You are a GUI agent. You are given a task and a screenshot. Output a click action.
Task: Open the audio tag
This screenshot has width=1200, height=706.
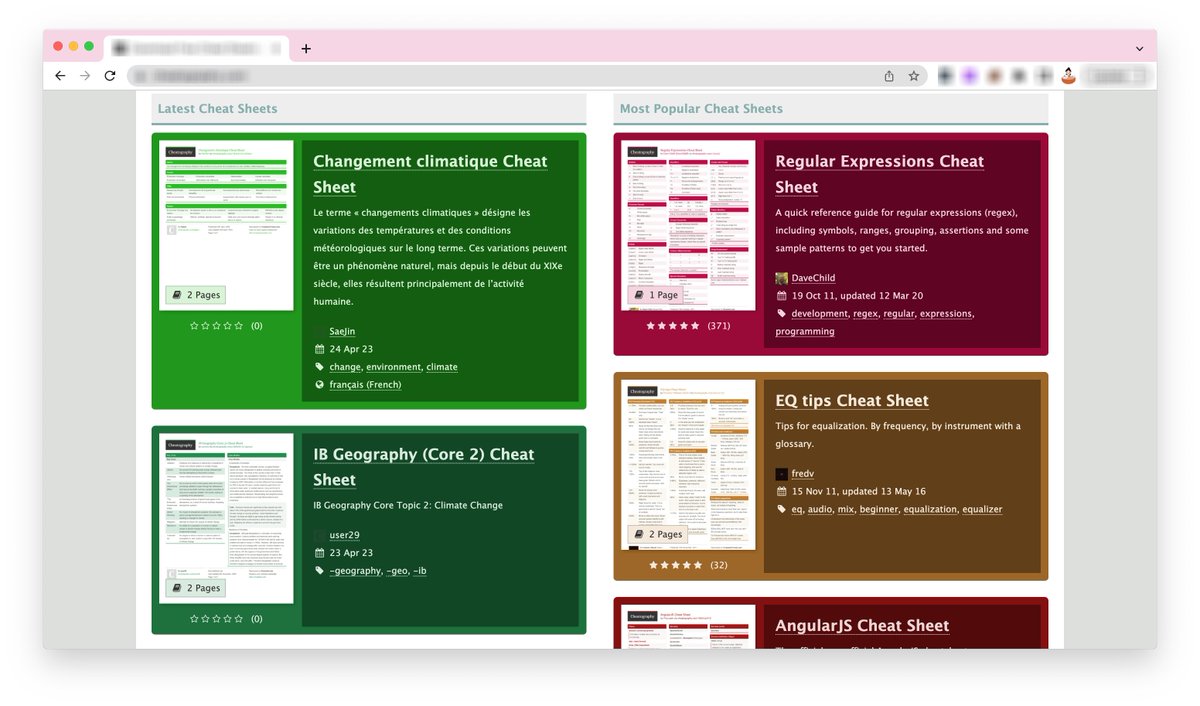(x=819, y=510)
